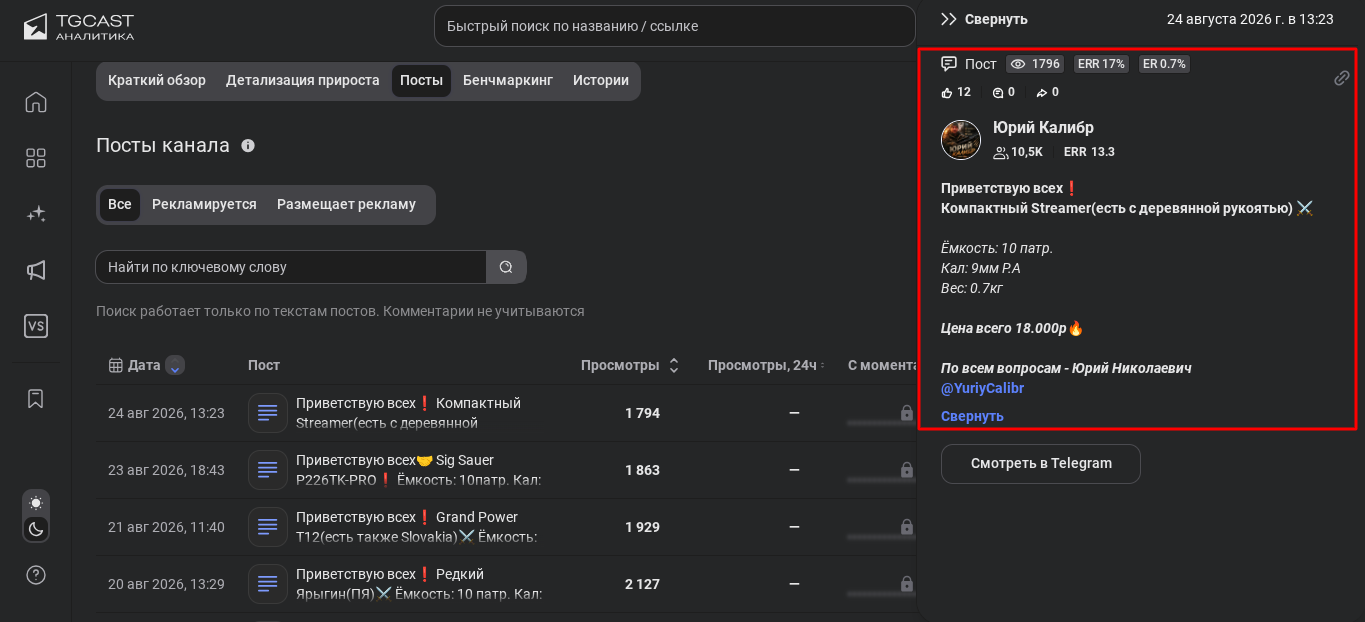The width and height of the screenshot is (1365, 622).
Task: Open the VS comparison sidebar icon
Action: (x=36, y=326)
